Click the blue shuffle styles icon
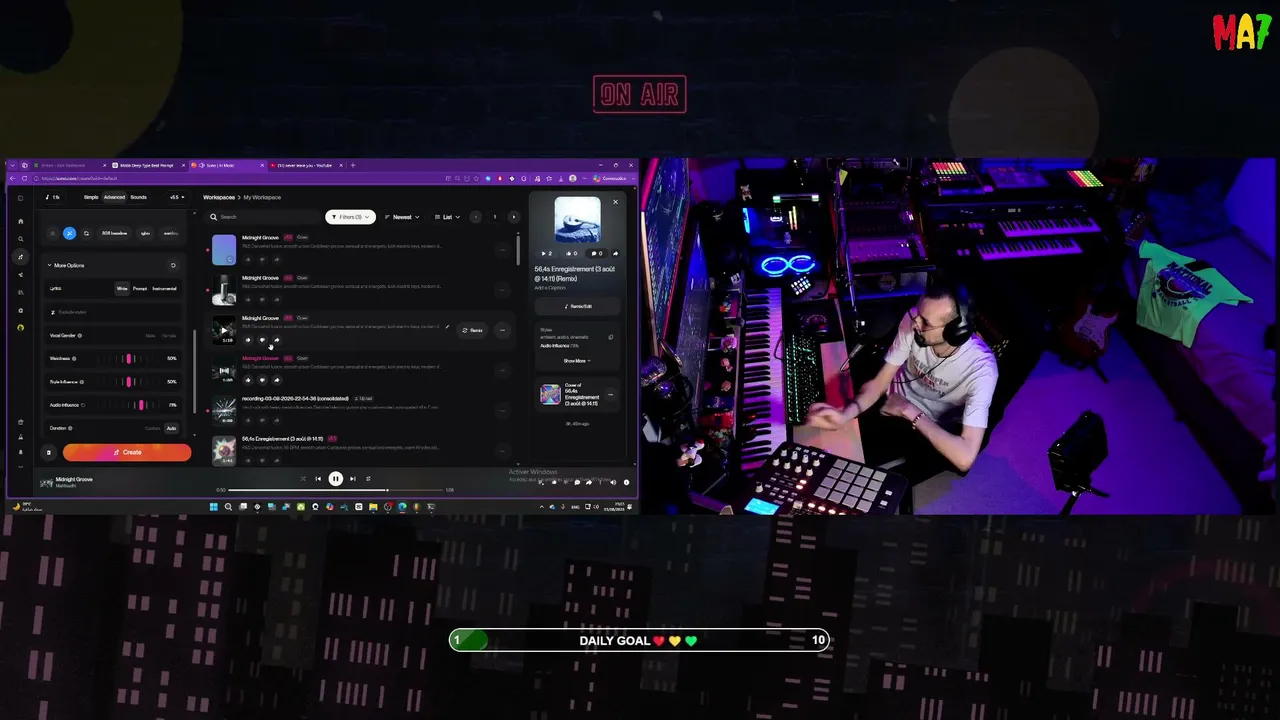The width and height of the screenshot is (1280, 720). (x=69, y=233)
